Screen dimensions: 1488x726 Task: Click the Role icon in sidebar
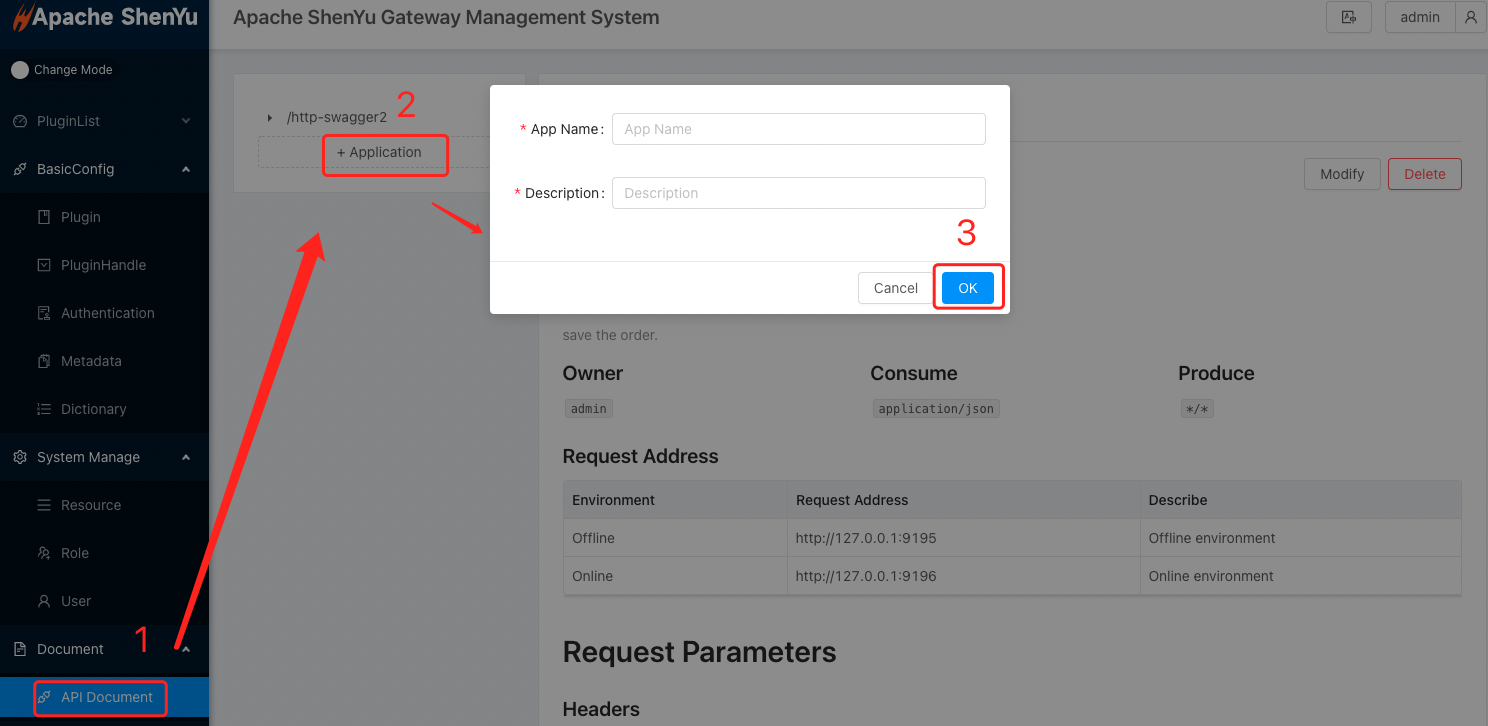point(44,553)
